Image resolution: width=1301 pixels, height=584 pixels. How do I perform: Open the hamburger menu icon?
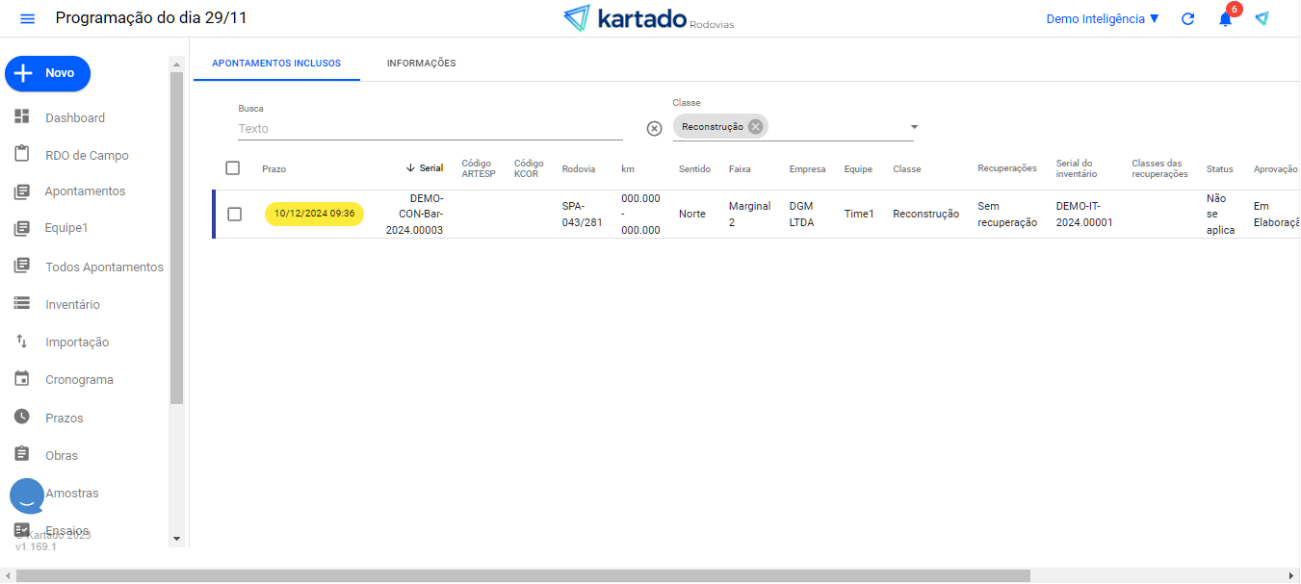27,19
